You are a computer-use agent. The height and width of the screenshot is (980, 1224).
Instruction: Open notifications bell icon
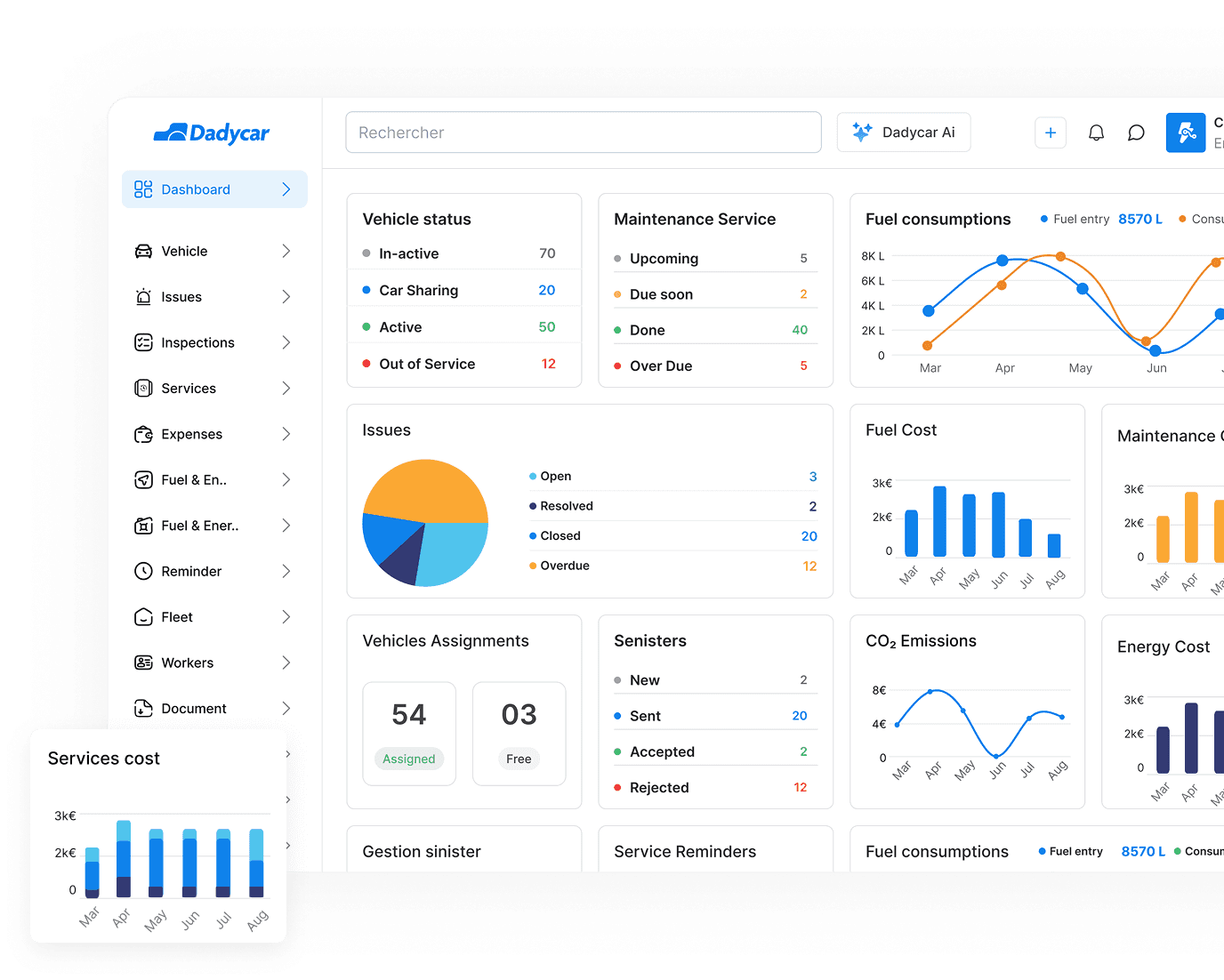pos(1096,133)
